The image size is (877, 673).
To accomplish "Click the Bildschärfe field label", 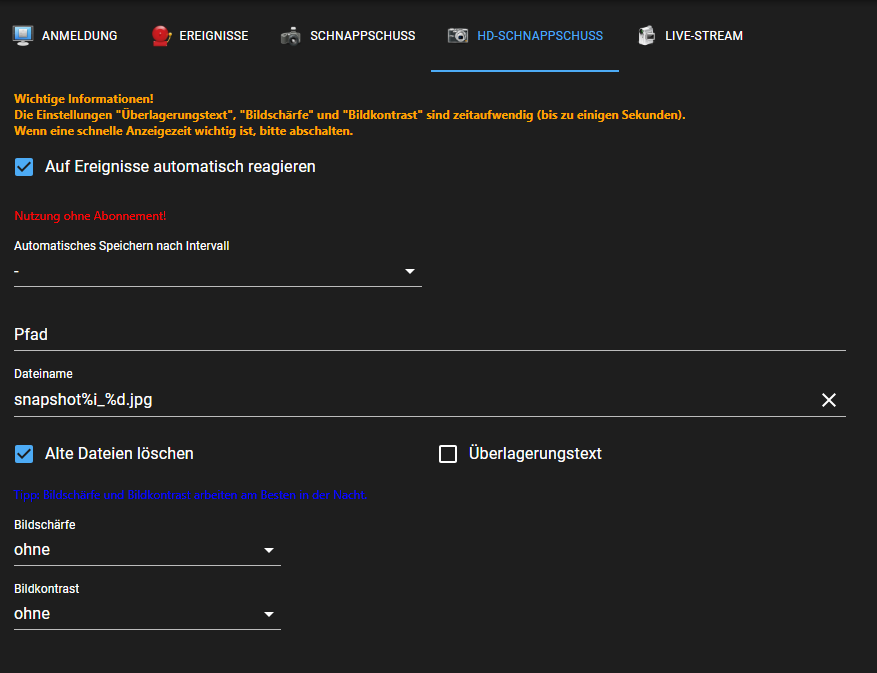I will pyautogui.click(x=45, y=525).
